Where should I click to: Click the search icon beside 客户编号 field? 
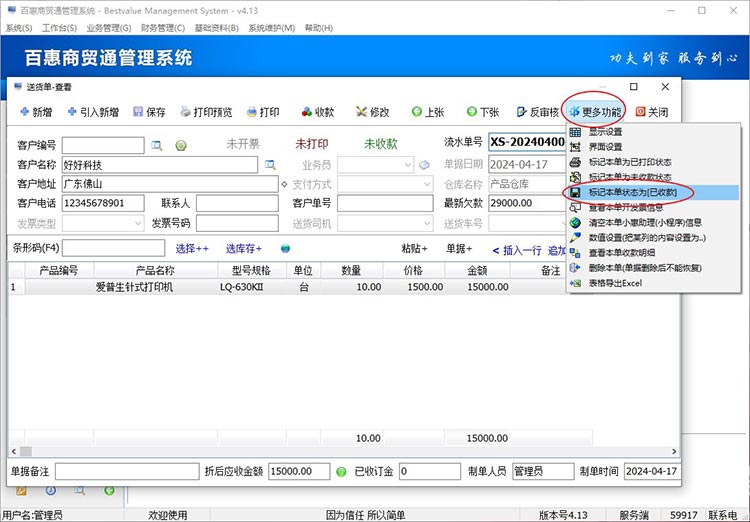coord(156,145)
